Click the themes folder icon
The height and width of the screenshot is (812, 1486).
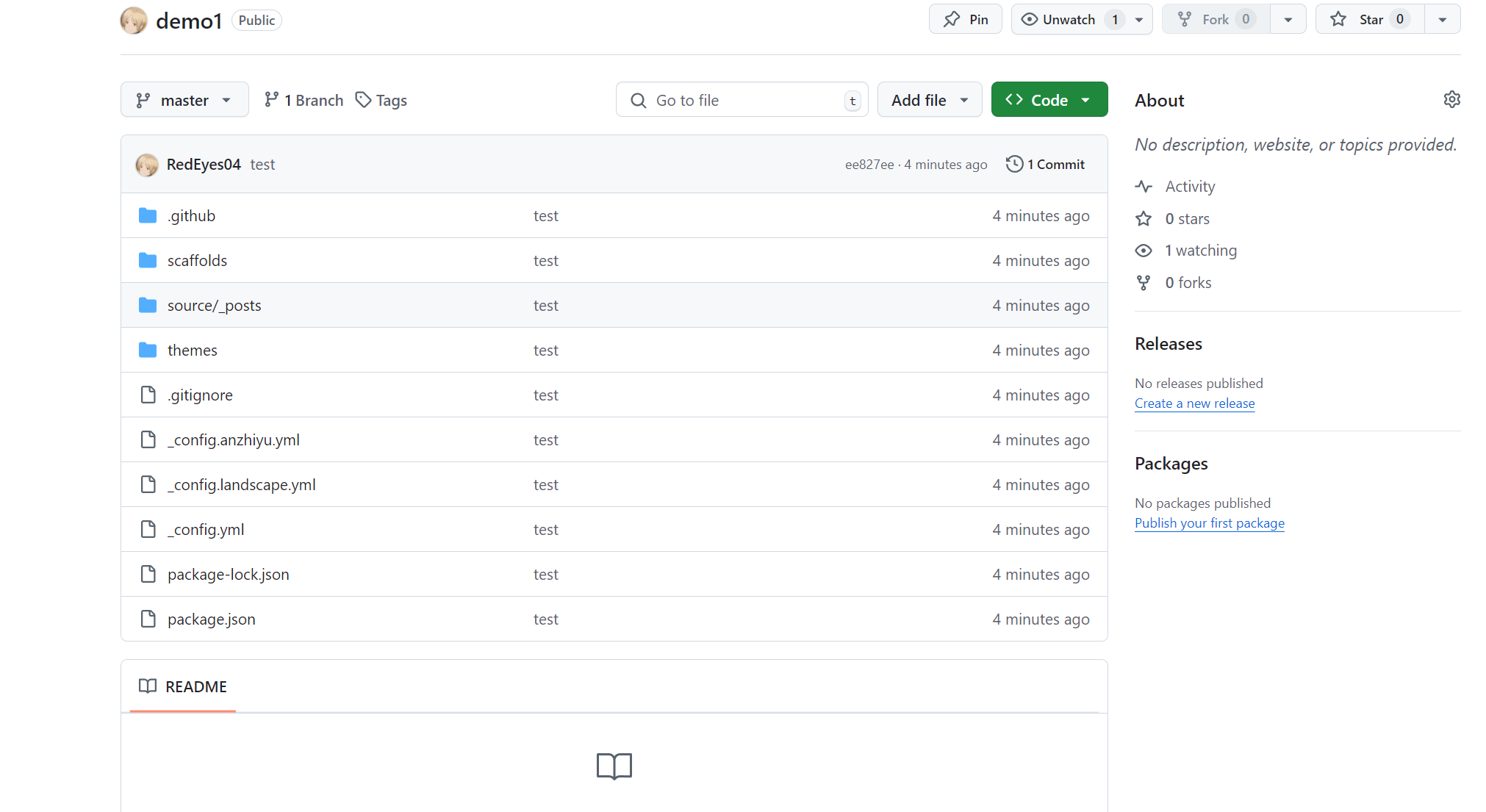click(x=148, y=350)
